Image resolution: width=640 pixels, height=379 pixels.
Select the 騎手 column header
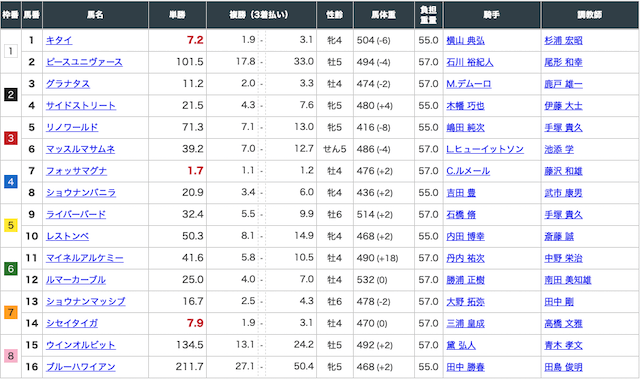(492, 15)
